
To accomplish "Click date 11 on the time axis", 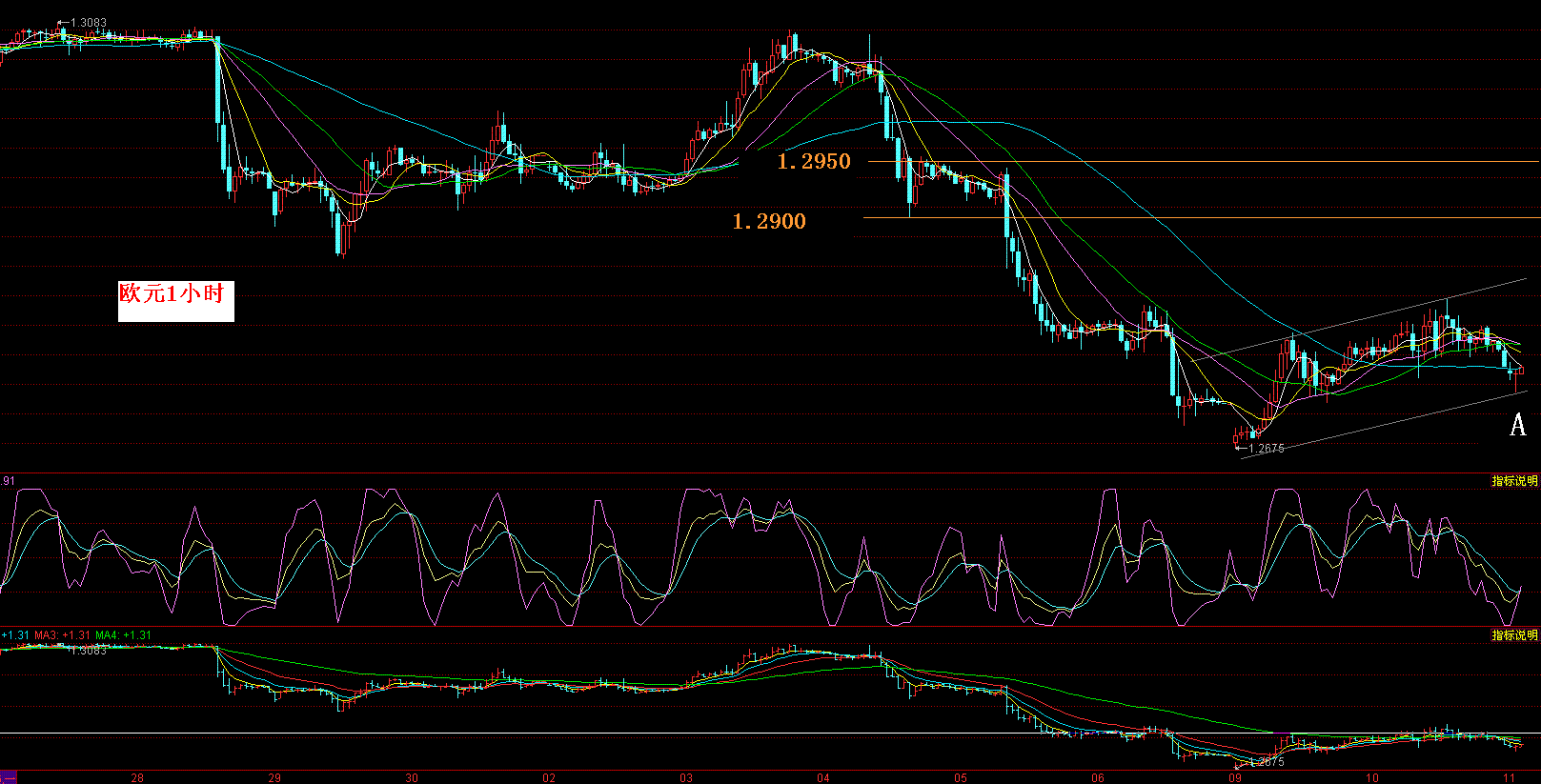I will click(1510, 777).
